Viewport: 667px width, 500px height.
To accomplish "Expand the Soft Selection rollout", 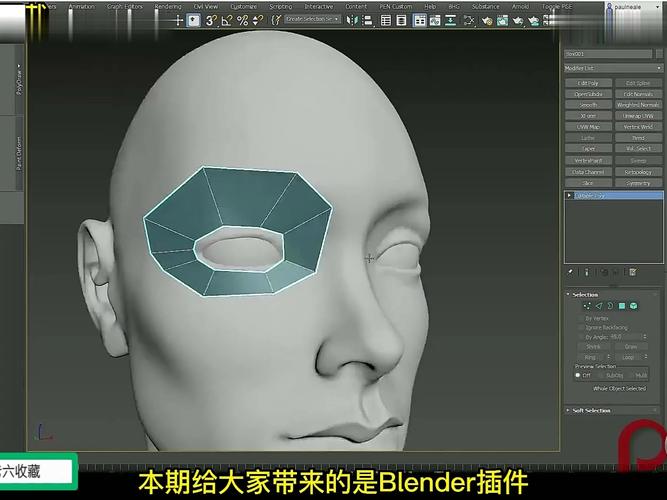I will (568, 410).
